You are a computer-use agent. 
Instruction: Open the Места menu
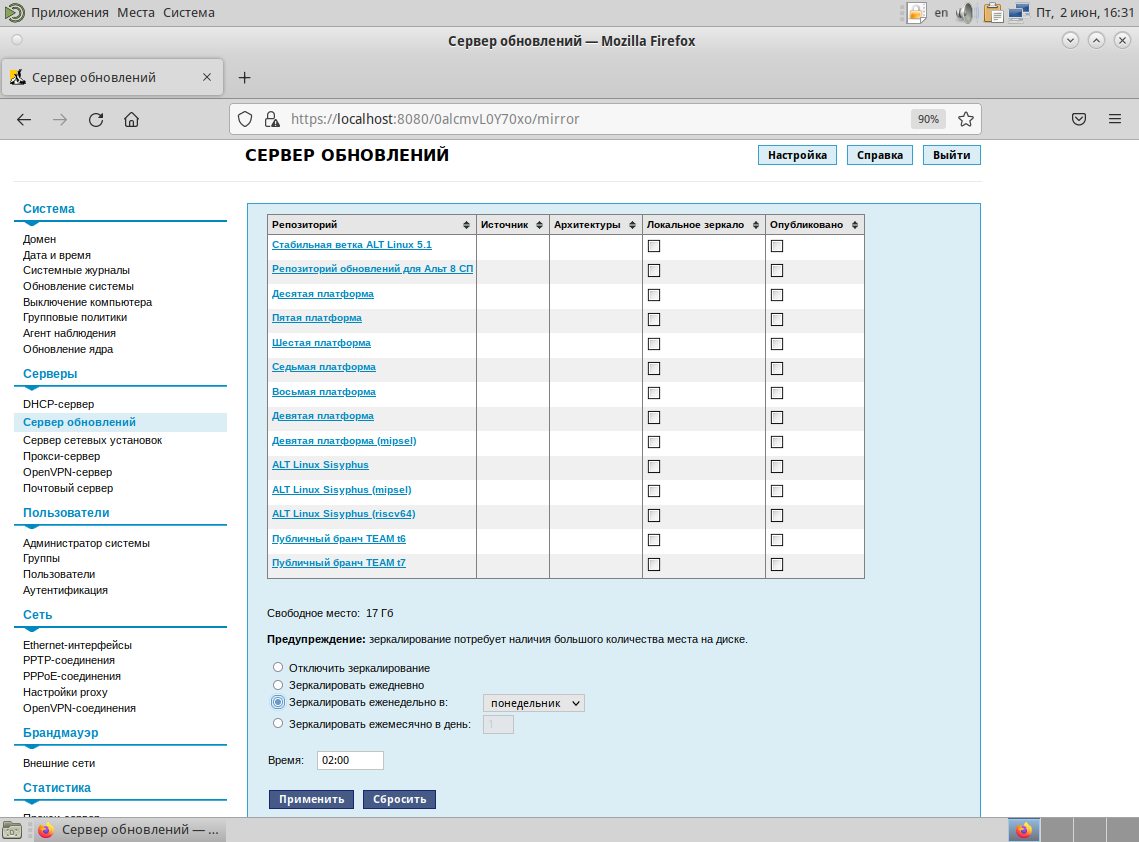pos(136,12)
